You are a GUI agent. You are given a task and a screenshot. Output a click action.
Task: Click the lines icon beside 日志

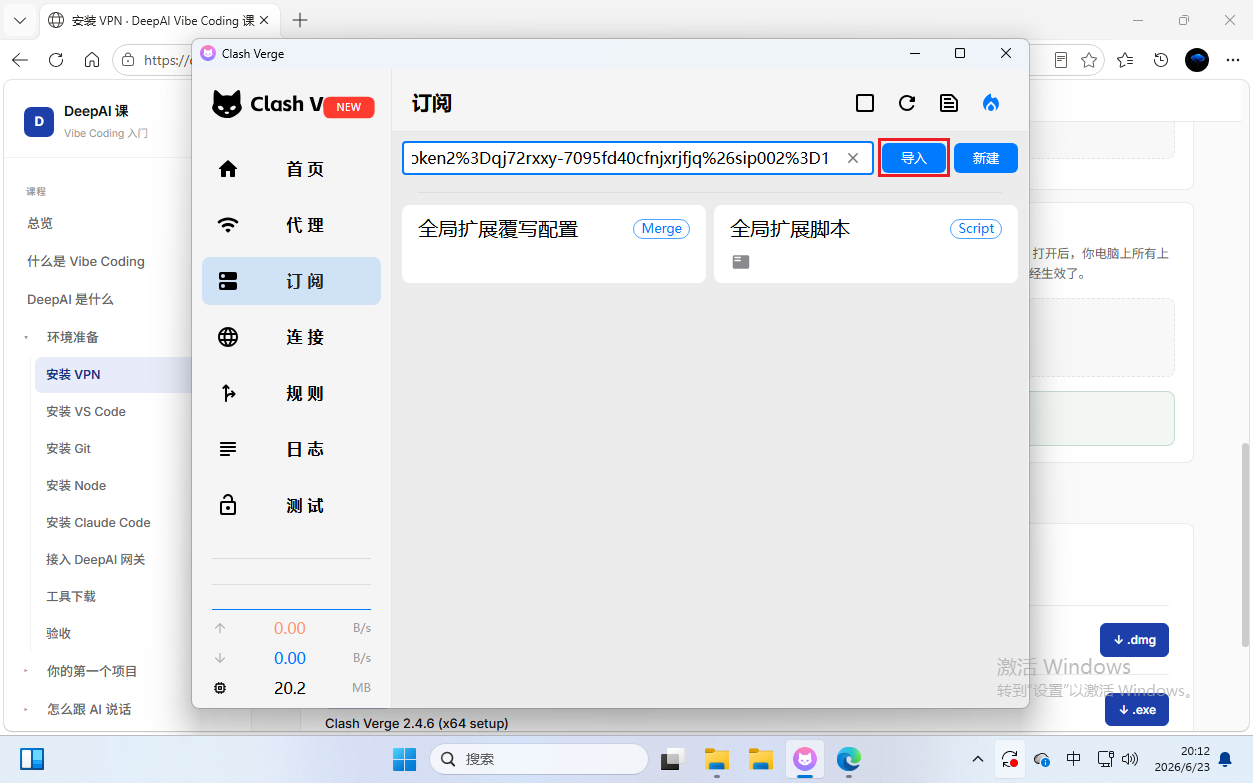point(228,449)
